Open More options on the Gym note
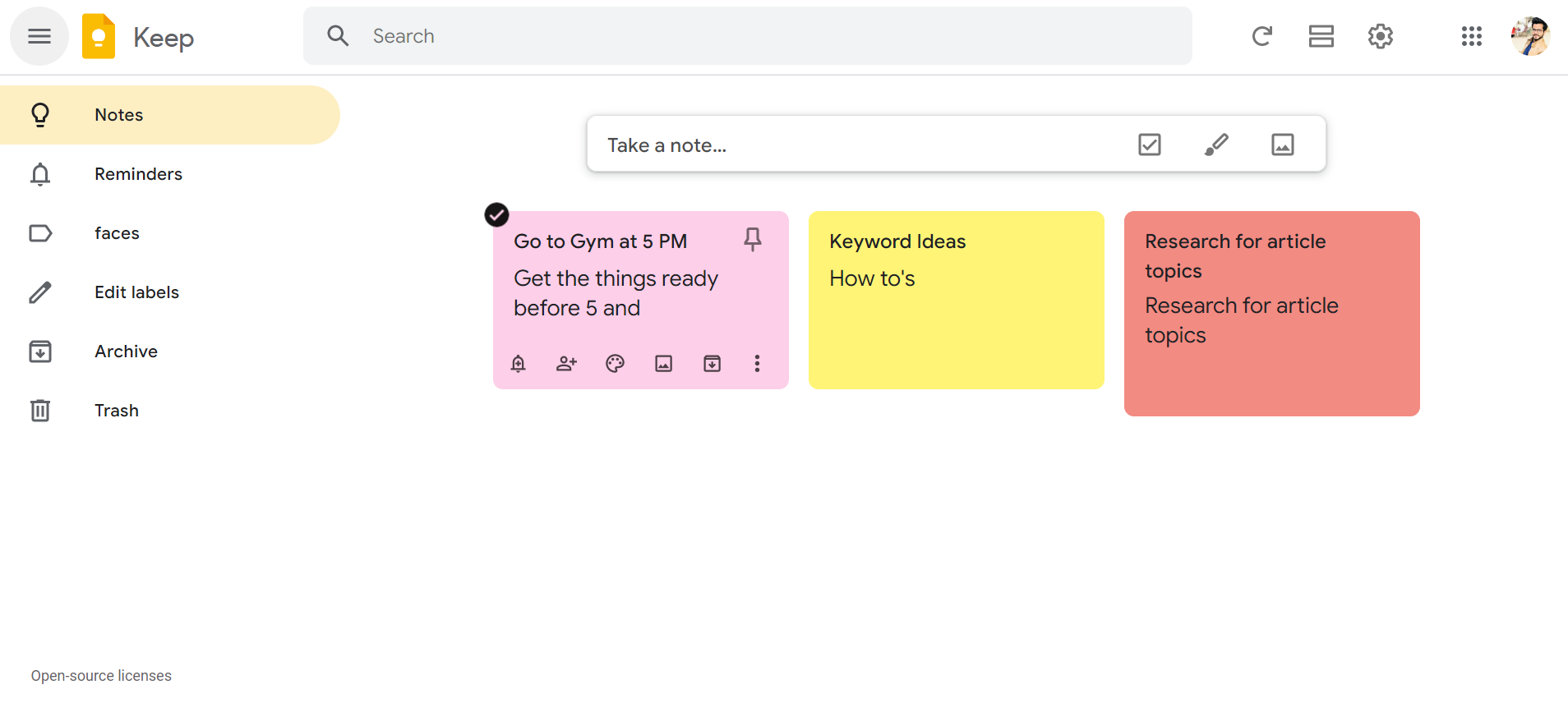The height and width of the screenshot is (703, 1568). click(x=757, y=364)
